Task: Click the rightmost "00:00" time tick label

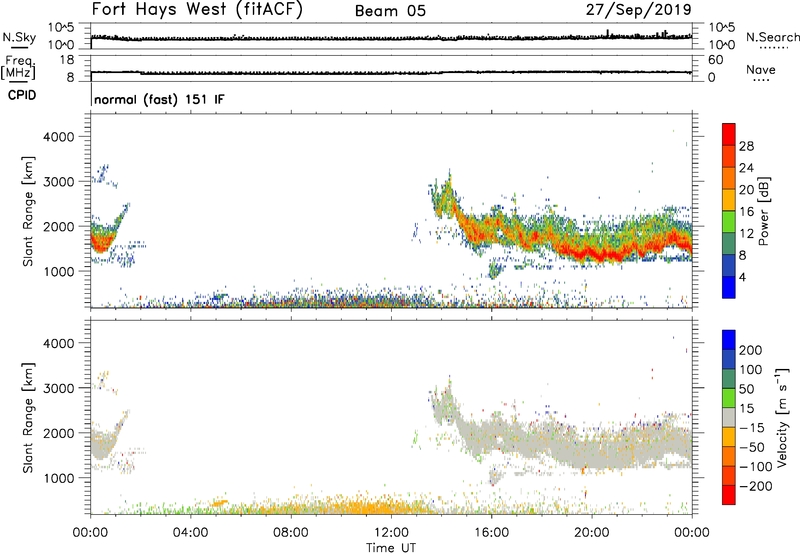Action: (691, 533)
